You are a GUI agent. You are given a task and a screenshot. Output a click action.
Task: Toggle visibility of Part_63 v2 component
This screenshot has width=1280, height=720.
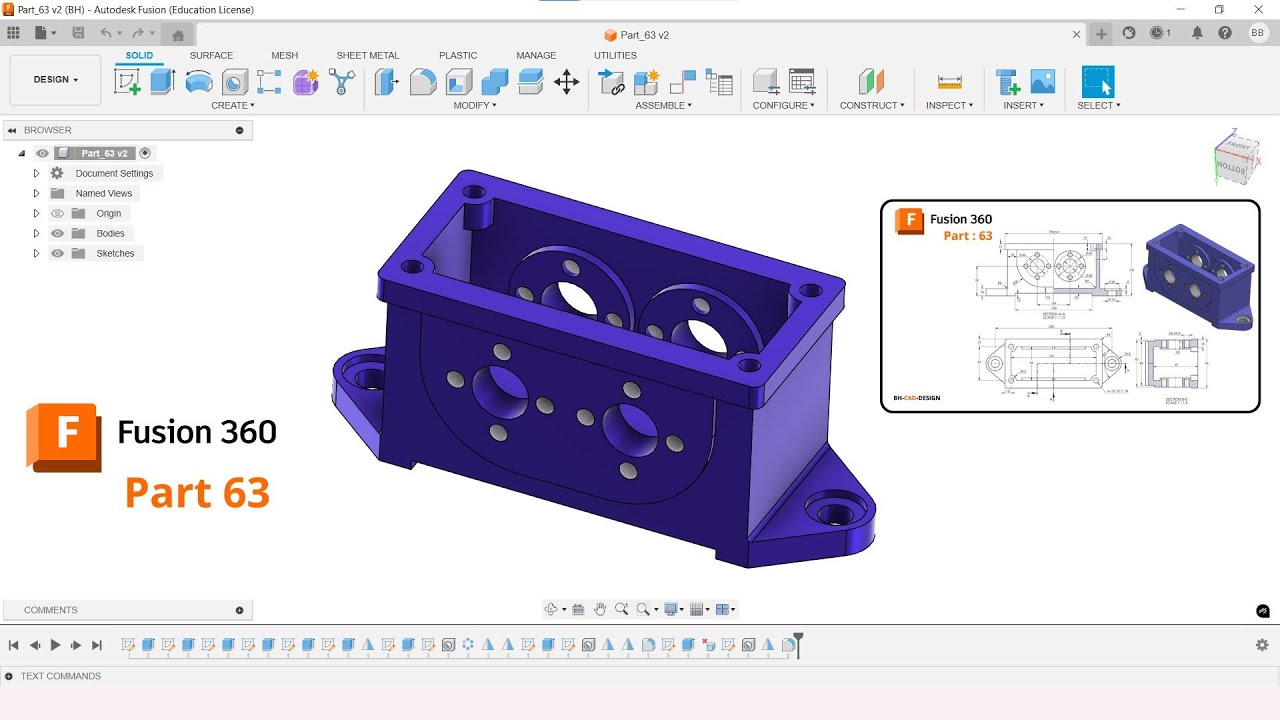click(x=42, y=153)
